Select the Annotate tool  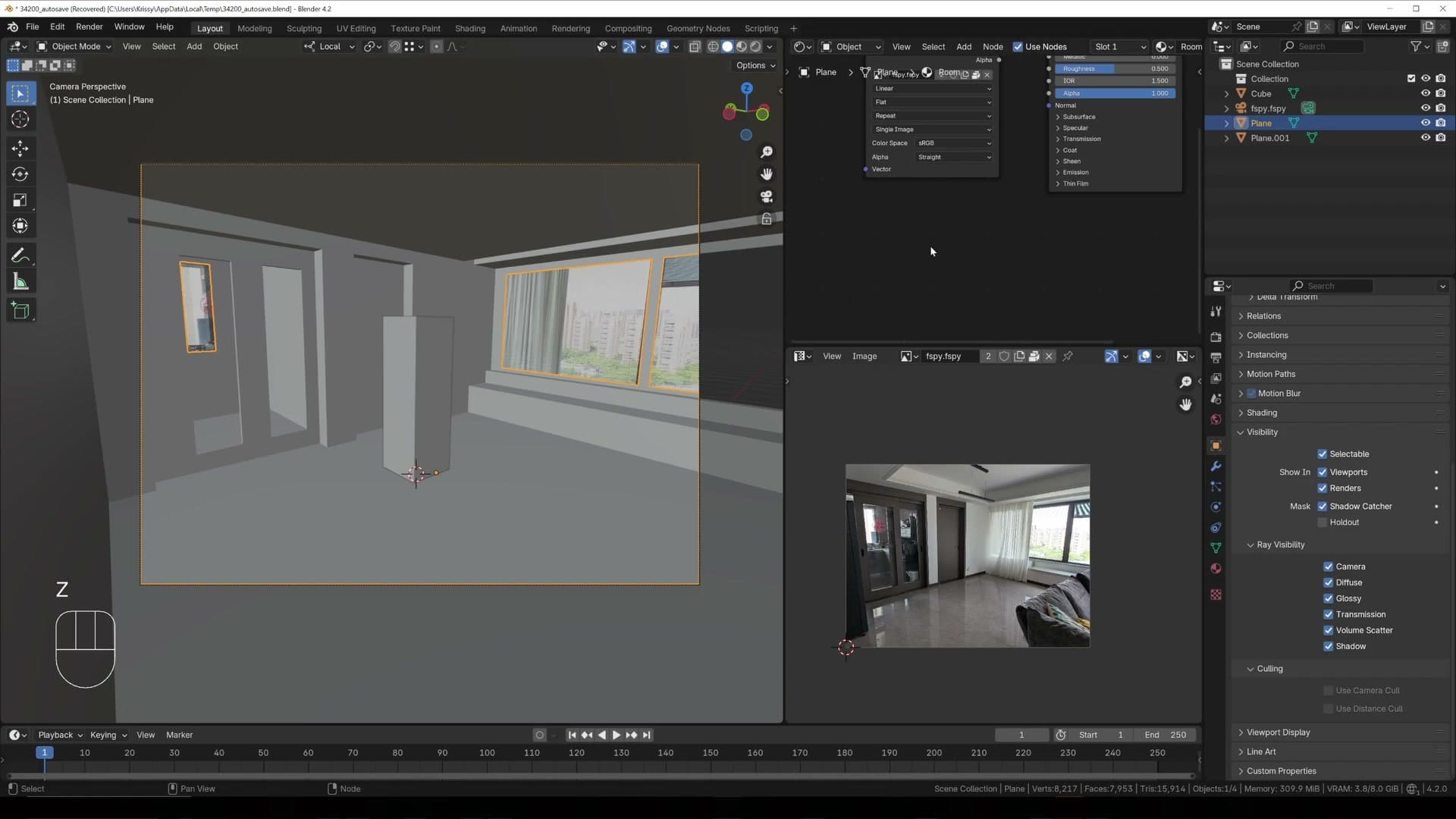click(20, 256)
